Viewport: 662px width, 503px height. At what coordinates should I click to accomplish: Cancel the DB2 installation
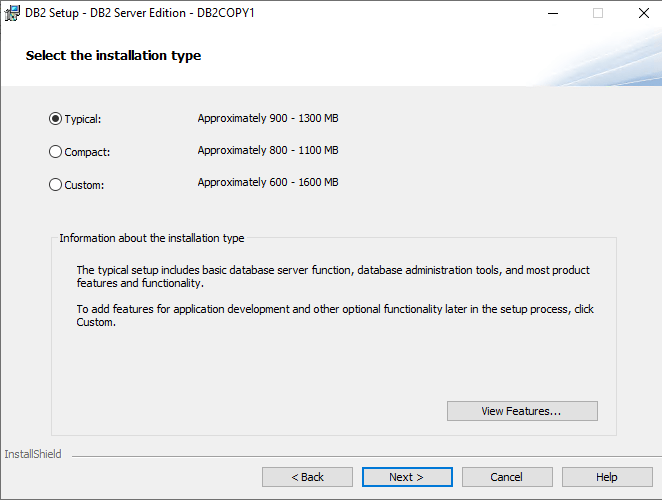click(507, 477)
